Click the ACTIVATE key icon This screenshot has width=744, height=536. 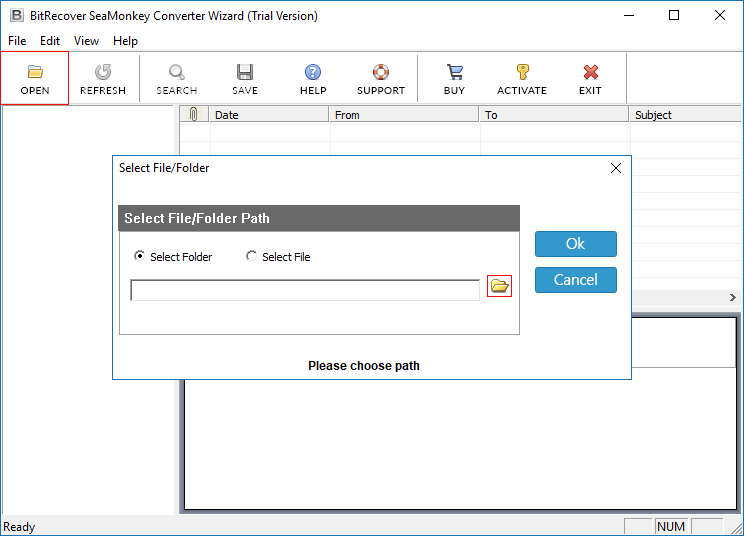pos(522,72)
